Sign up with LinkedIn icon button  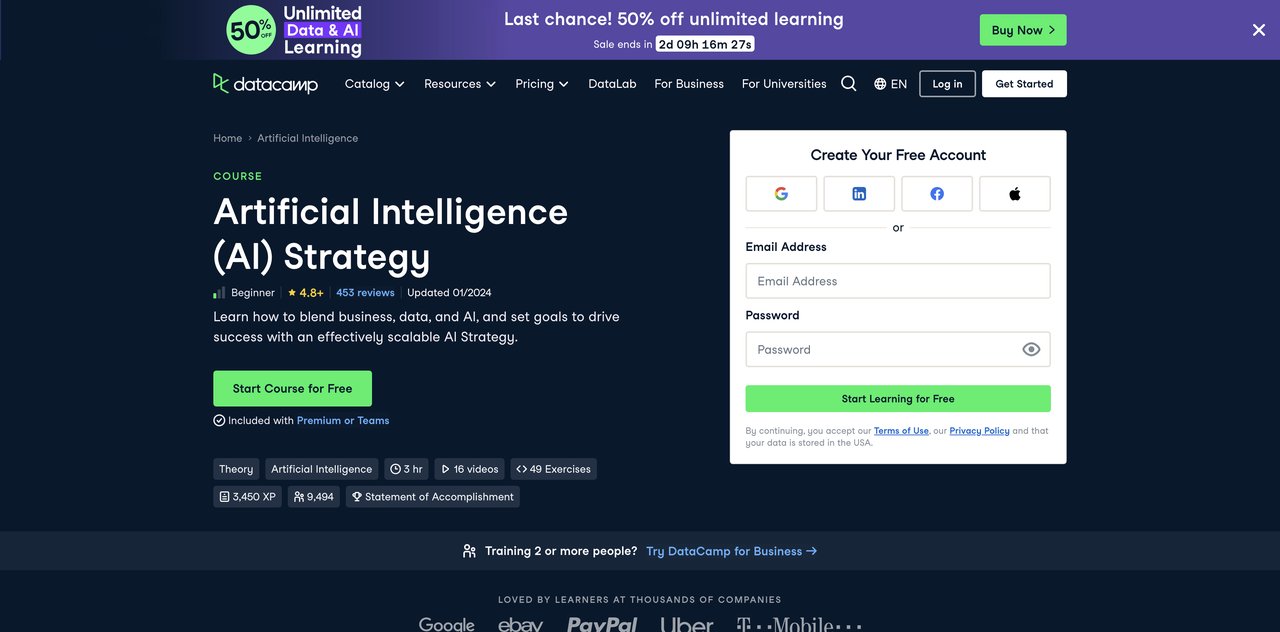pyautogui.click(x=859, y=194)
